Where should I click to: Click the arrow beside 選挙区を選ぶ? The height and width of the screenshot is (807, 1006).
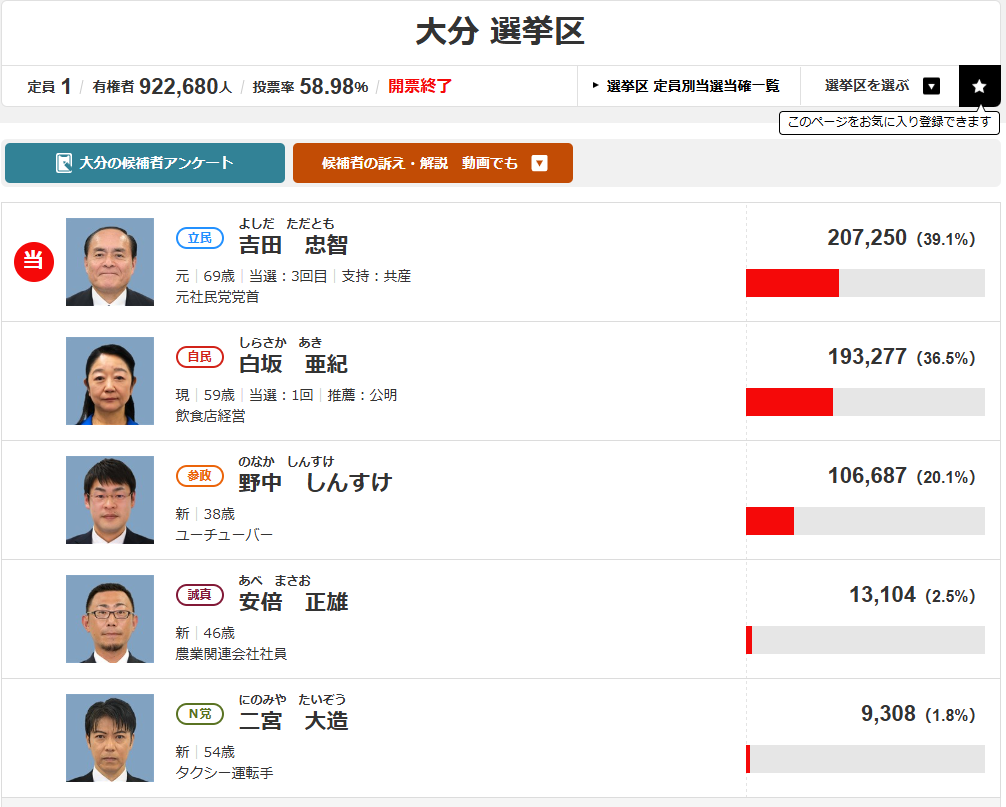[932, 86]
